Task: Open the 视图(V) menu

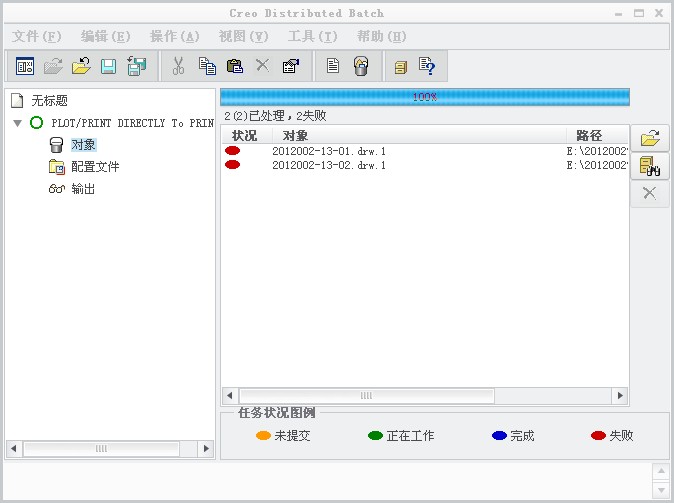Action: coord(244,37)
